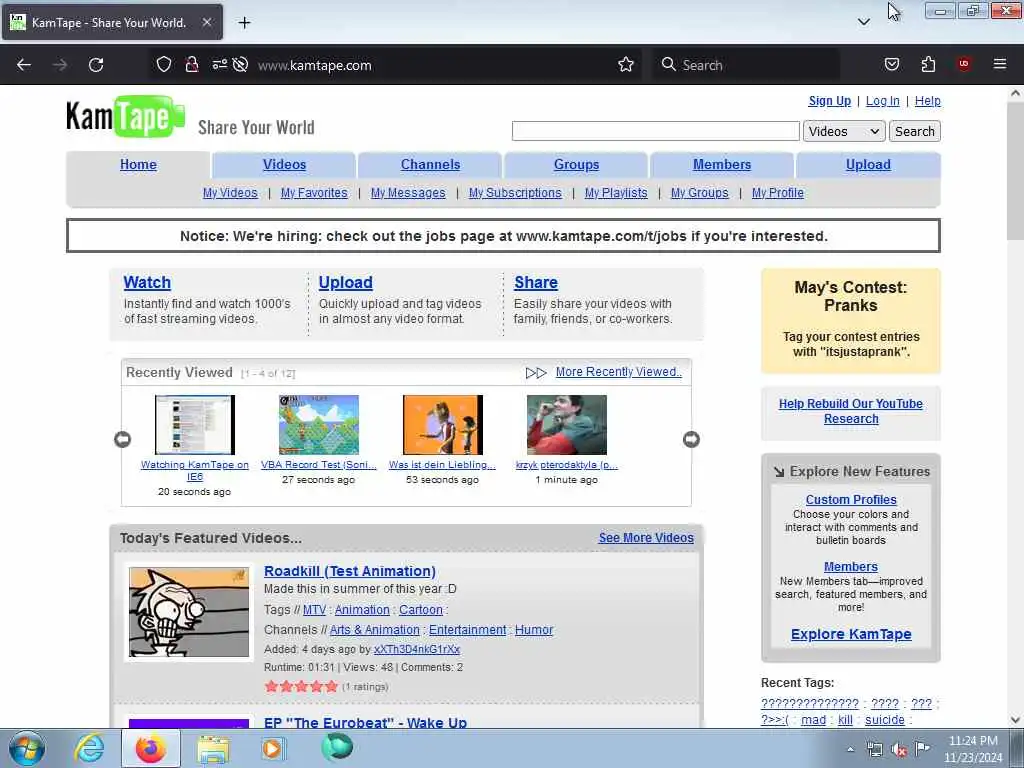Open the Was ist dein Liebling thumbnail
The width and height of the screenshot is (1024, 768).
pos(443,424)
